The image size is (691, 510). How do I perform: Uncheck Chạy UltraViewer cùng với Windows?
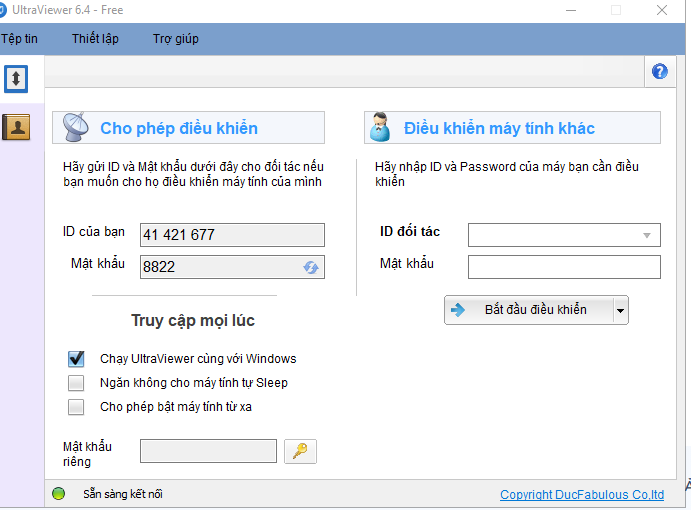(76, 359)
